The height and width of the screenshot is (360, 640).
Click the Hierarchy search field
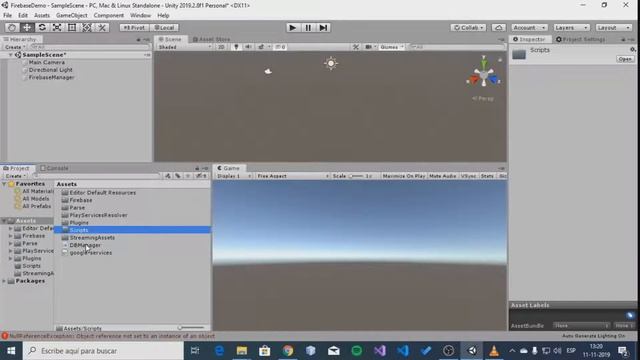(90, 47)
